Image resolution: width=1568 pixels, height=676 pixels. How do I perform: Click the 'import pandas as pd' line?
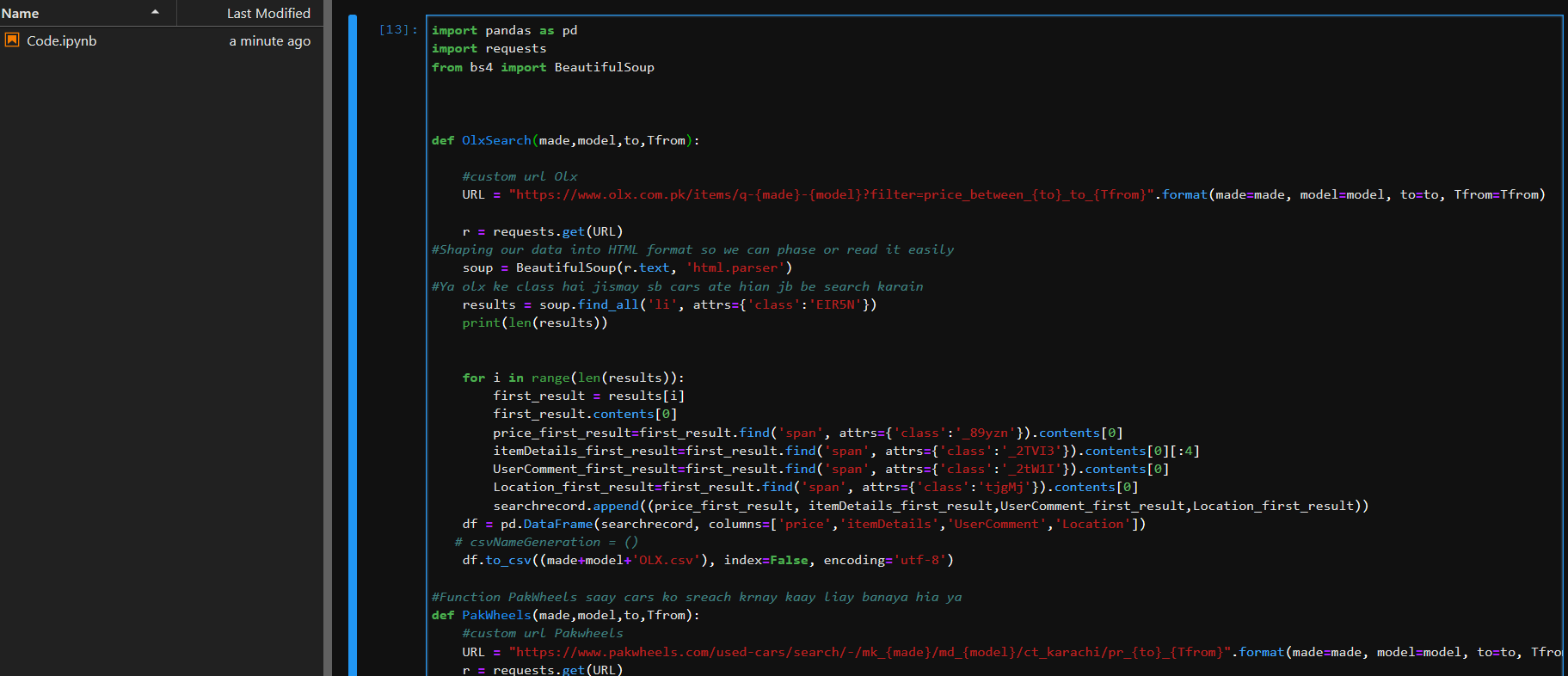[505, 30]
